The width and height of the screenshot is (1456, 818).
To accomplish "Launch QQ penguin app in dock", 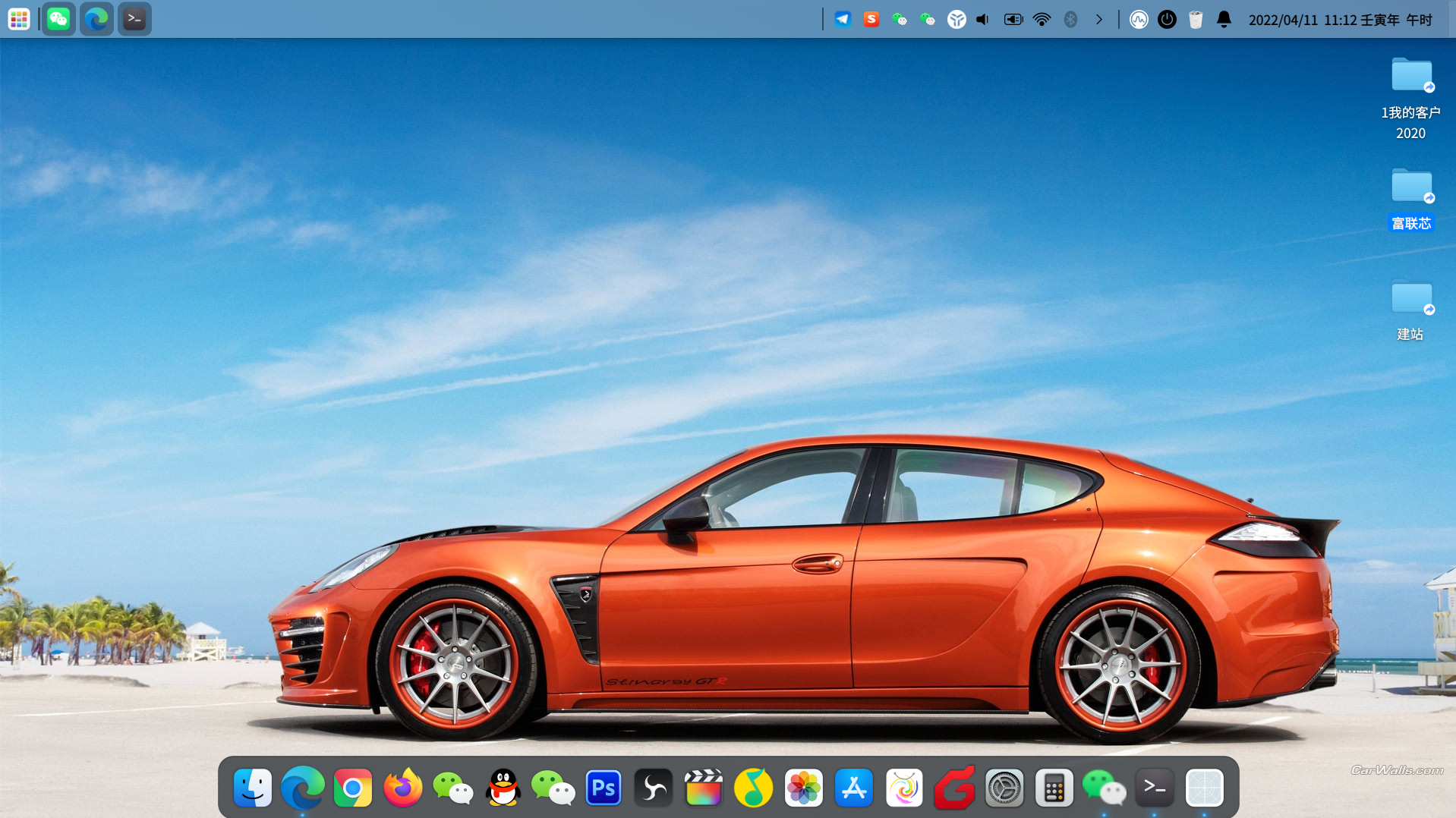I will pyautogui.click(x=503, y=788).
